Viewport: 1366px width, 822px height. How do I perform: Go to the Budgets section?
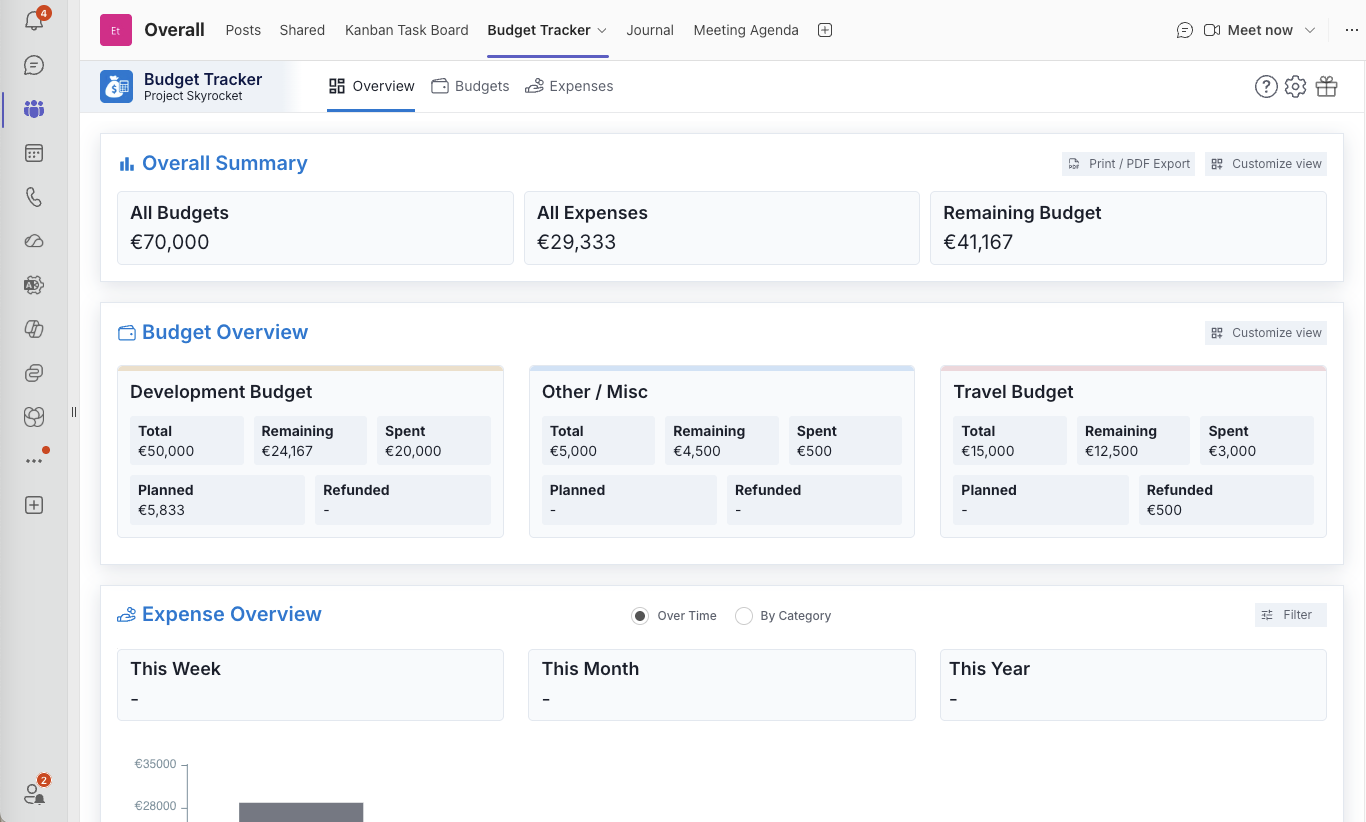click(470, 86)
